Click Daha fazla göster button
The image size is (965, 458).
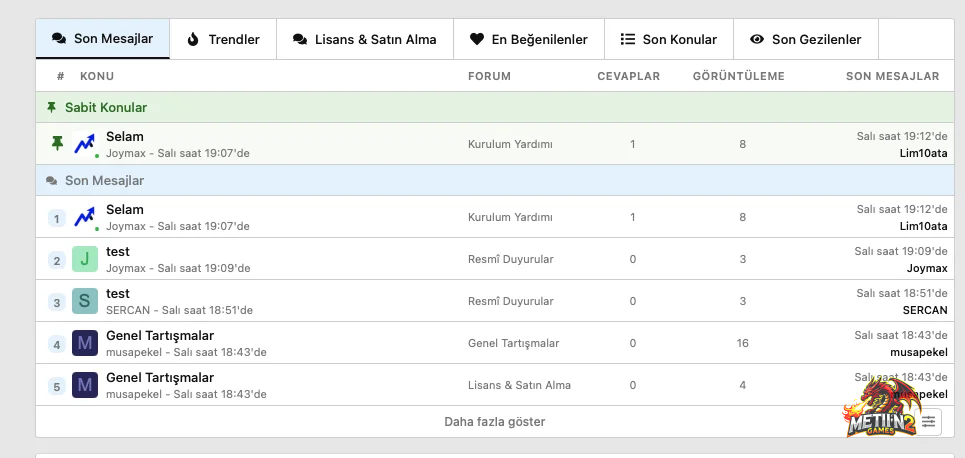[495, 422]
